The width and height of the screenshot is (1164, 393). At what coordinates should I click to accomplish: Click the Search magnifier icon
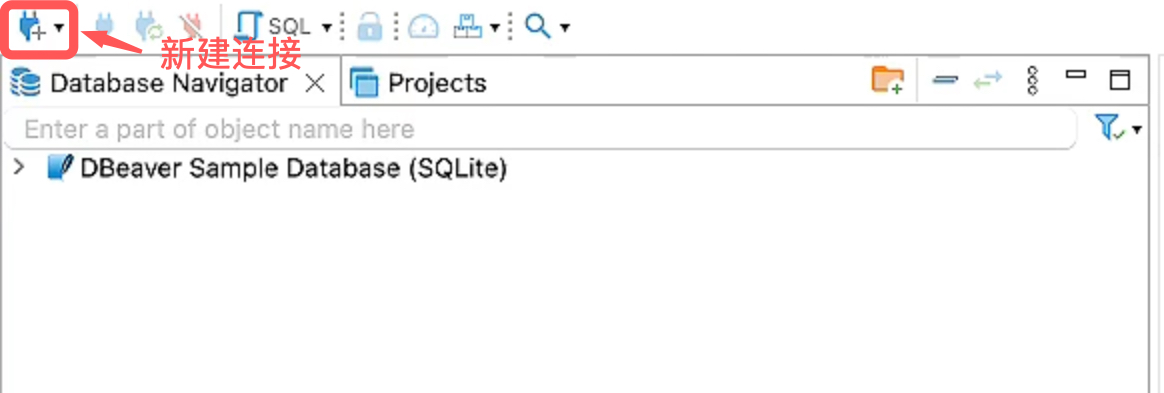pyautogui.click(x=537, y=27)
